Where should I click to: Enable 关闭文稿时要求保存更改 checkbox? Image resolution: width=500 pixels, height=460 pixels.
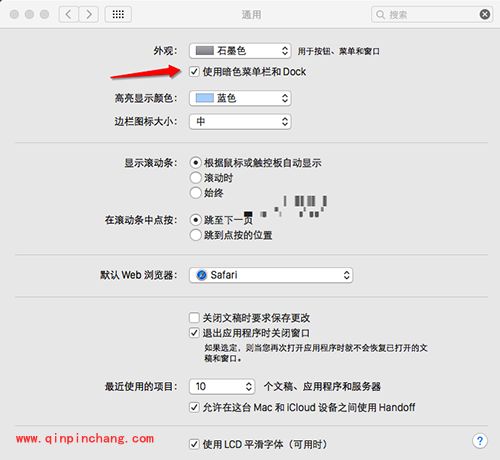pos(194,317)
